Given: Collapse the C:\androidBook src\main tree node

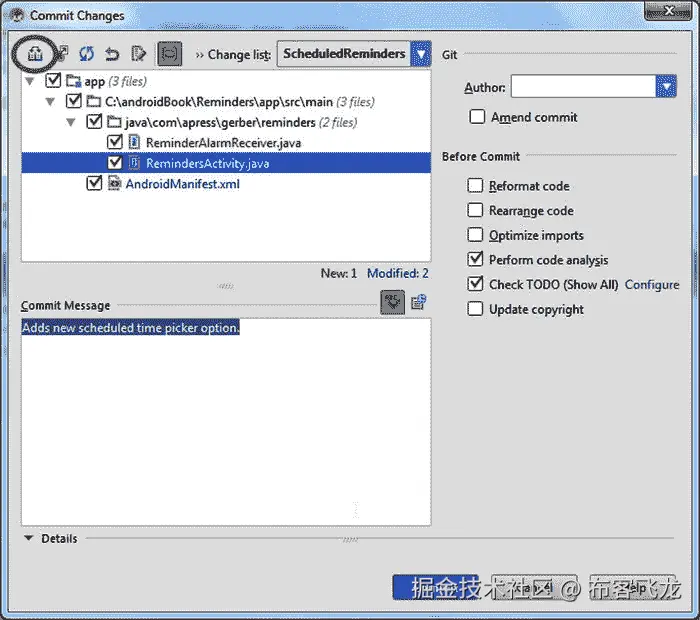Looking at the screenshot, I should click(50, 102).
